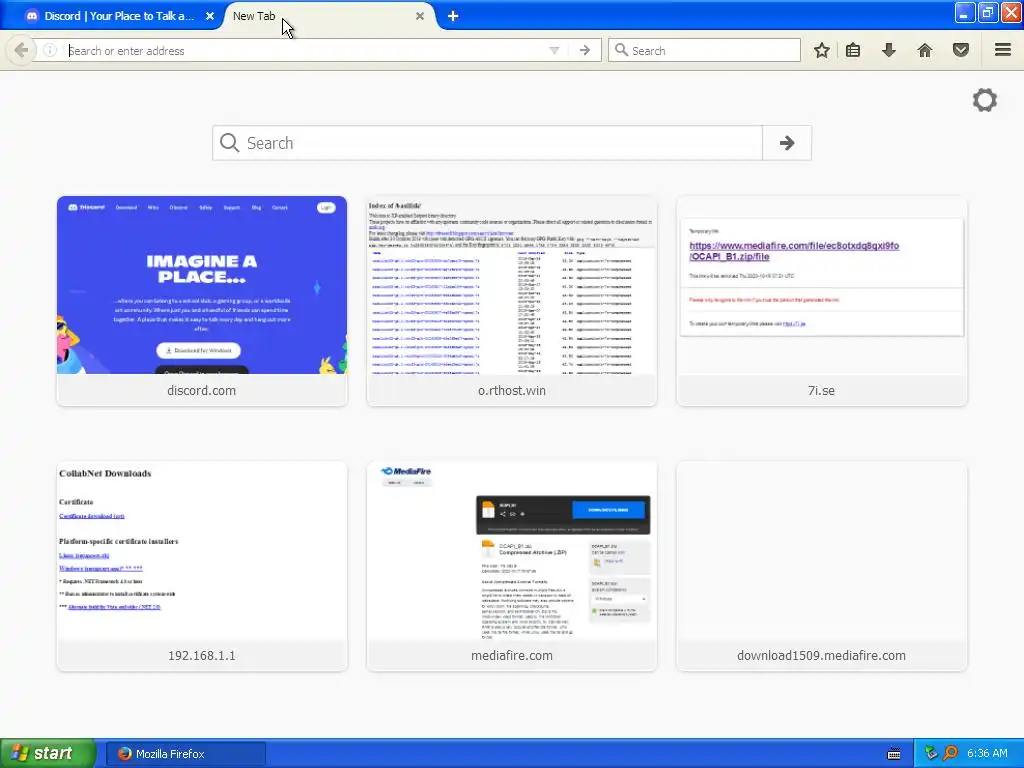The height and width of the screenshot is (768, 1024).
Task: Close the New Tab tab
Action: 420,16
